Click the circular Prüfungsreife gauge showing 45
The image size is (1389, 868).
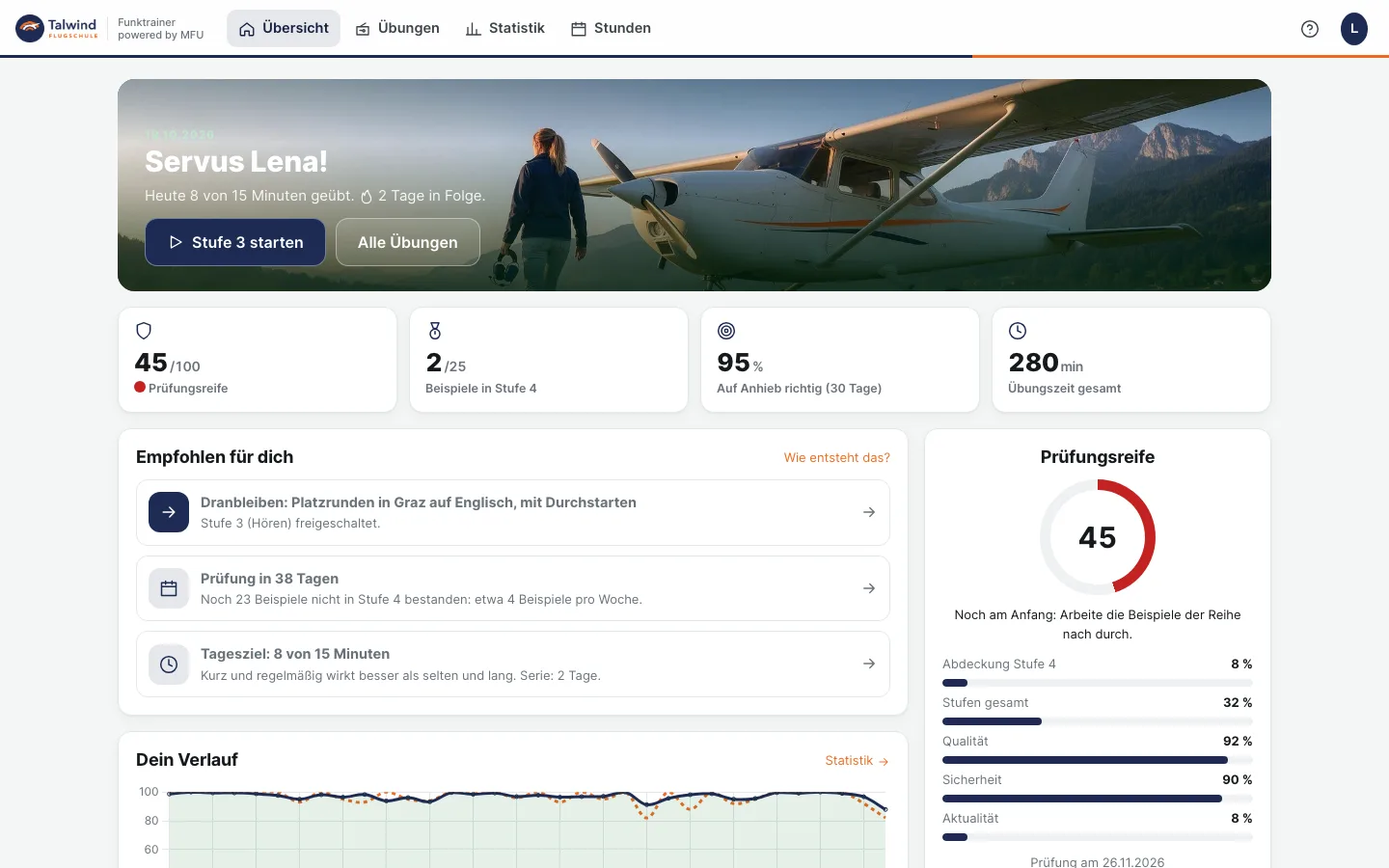1098,537
